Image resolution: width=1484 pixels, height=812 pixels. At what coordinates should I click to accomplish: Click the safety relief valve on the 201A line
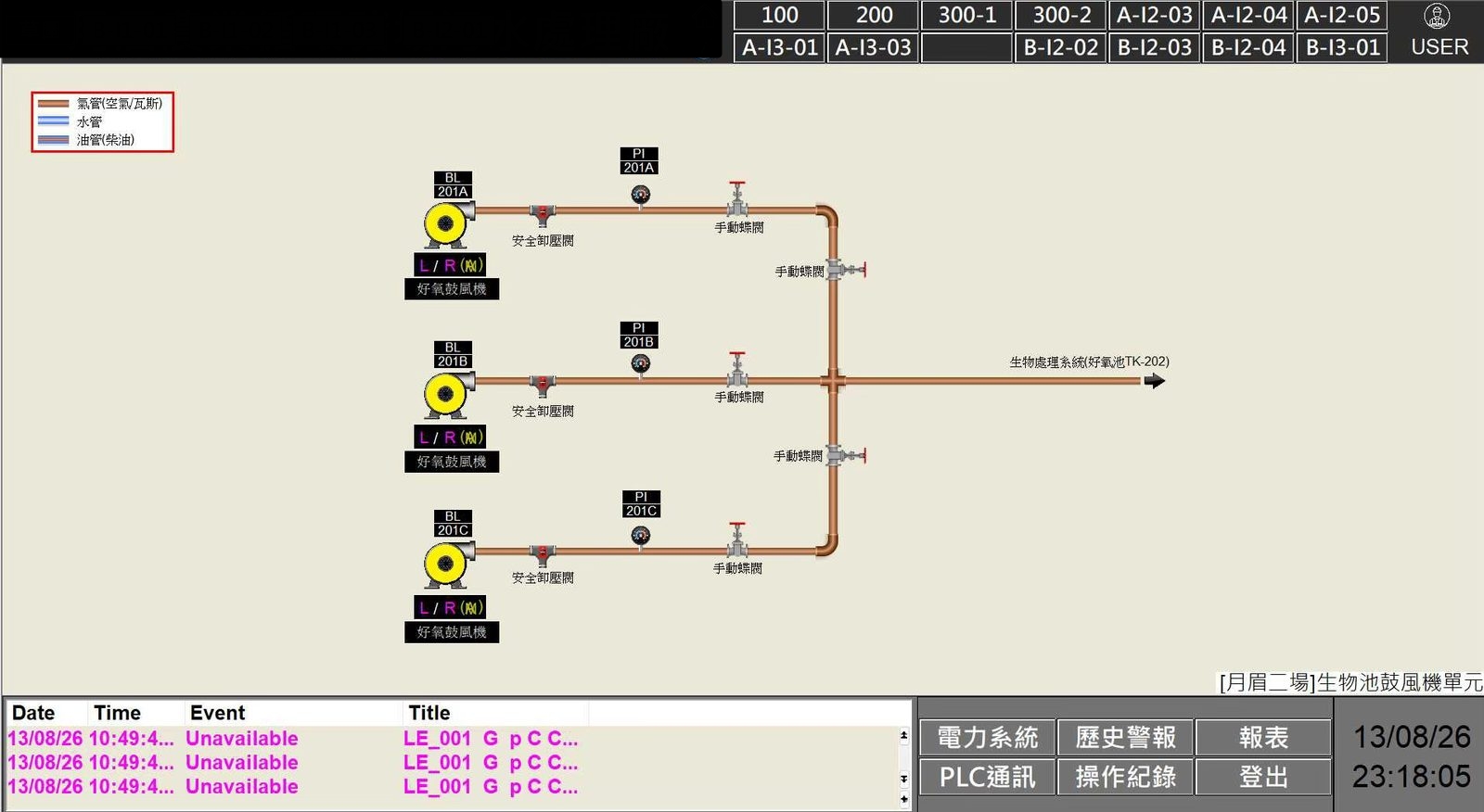click(x=543, y=215)
